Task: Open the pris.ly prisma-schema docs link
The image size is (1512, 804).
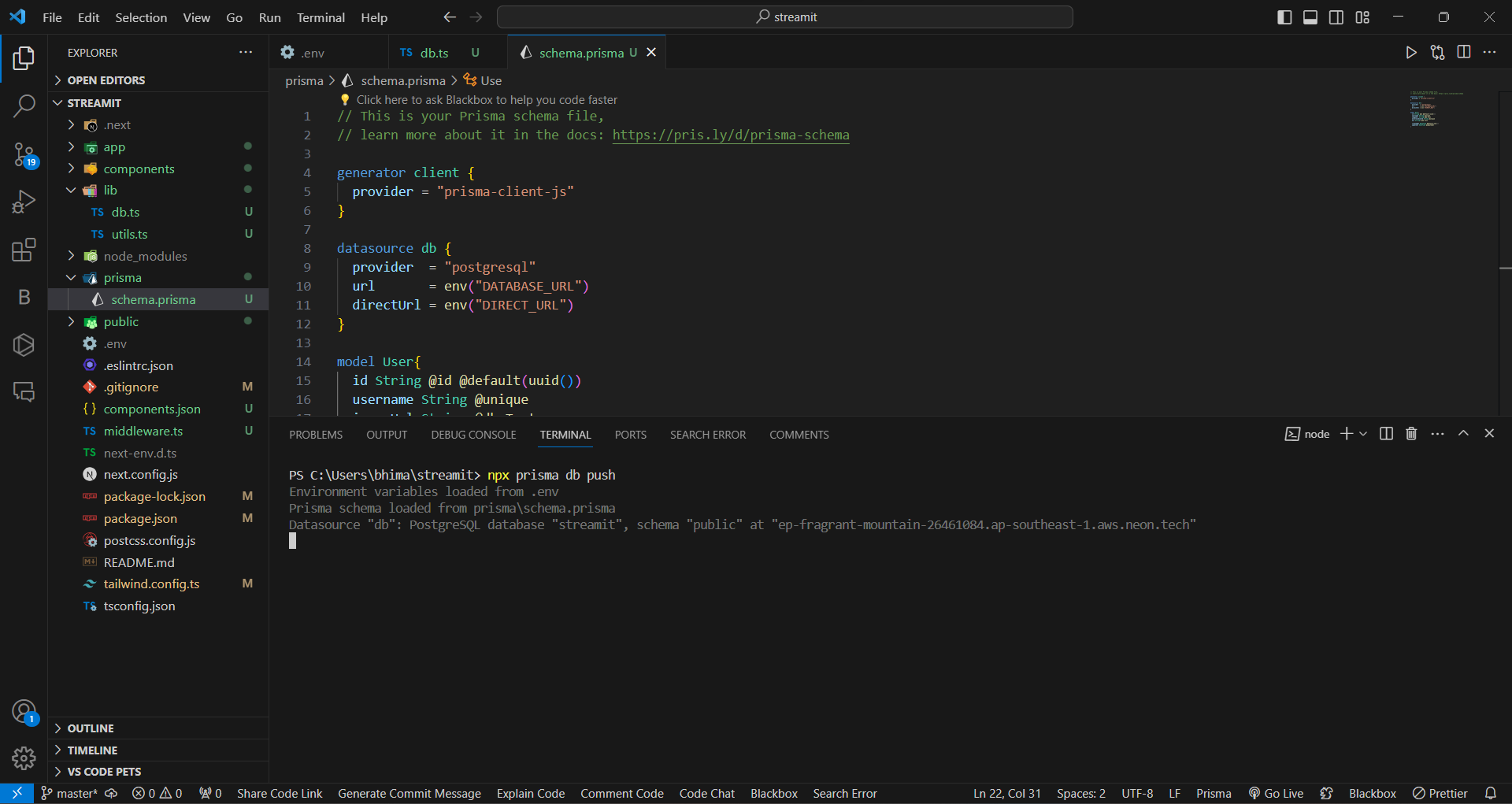Action: [x=731, y=135]
